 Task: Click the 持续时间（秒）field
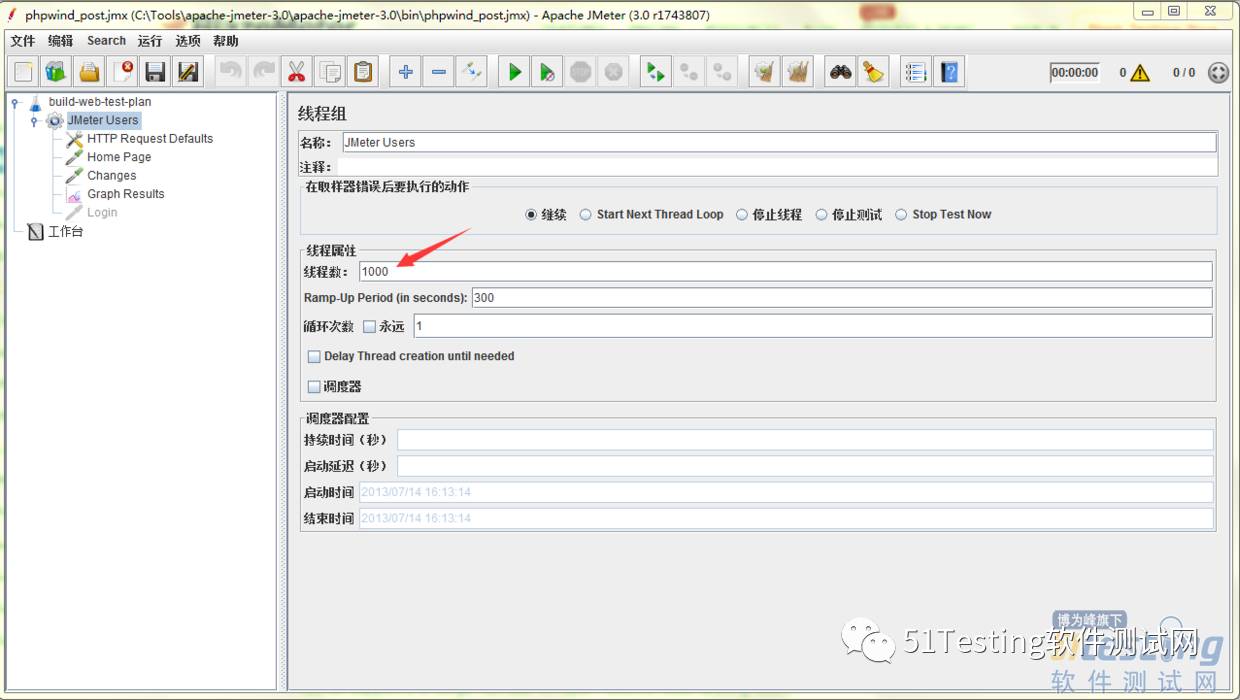805,440
